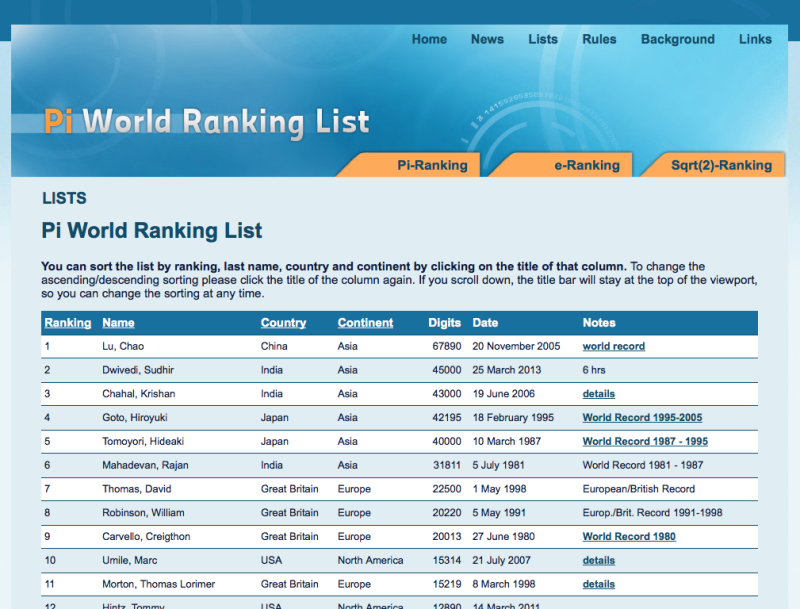Click the Pi logo in the page header

point(56,120)
